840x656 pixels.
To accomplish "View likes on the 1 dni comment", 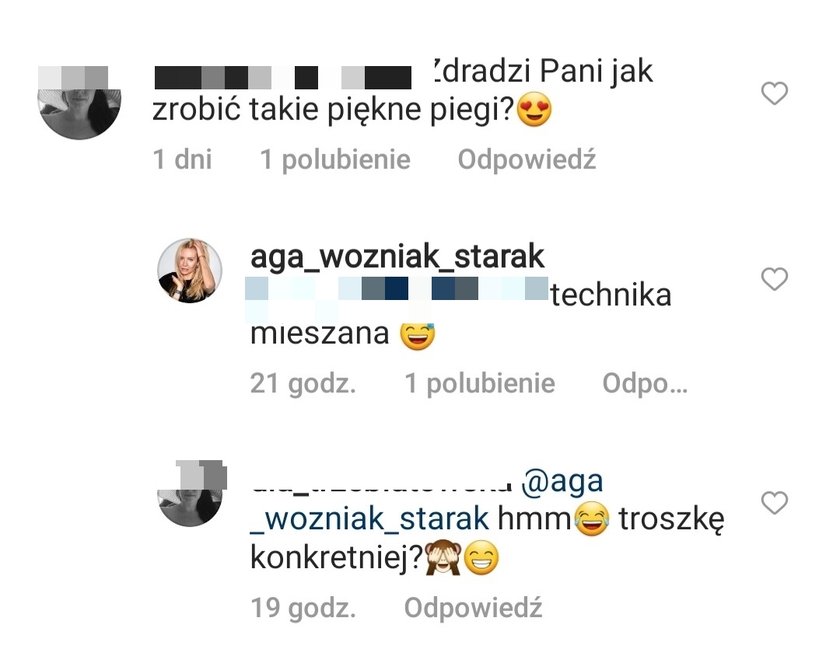I will (335, 159).
